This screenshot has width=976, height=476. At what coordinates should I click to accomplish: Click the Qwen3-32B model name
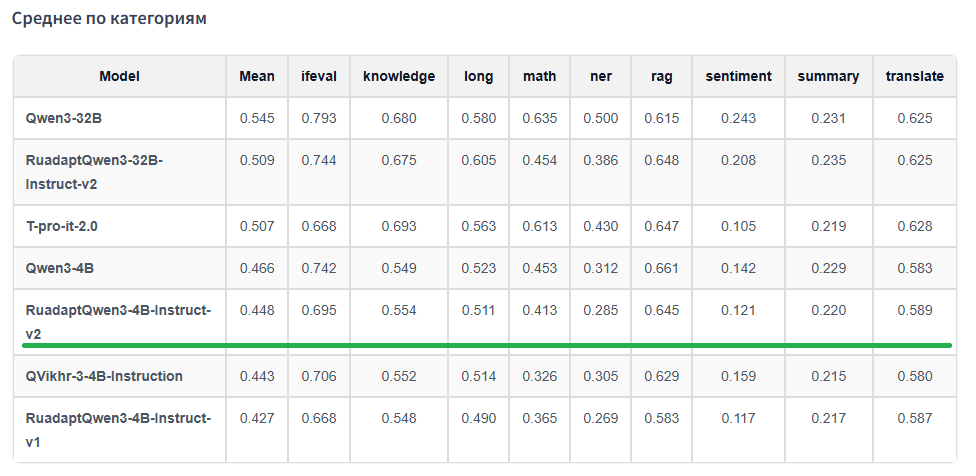click(x=64, y=118)
